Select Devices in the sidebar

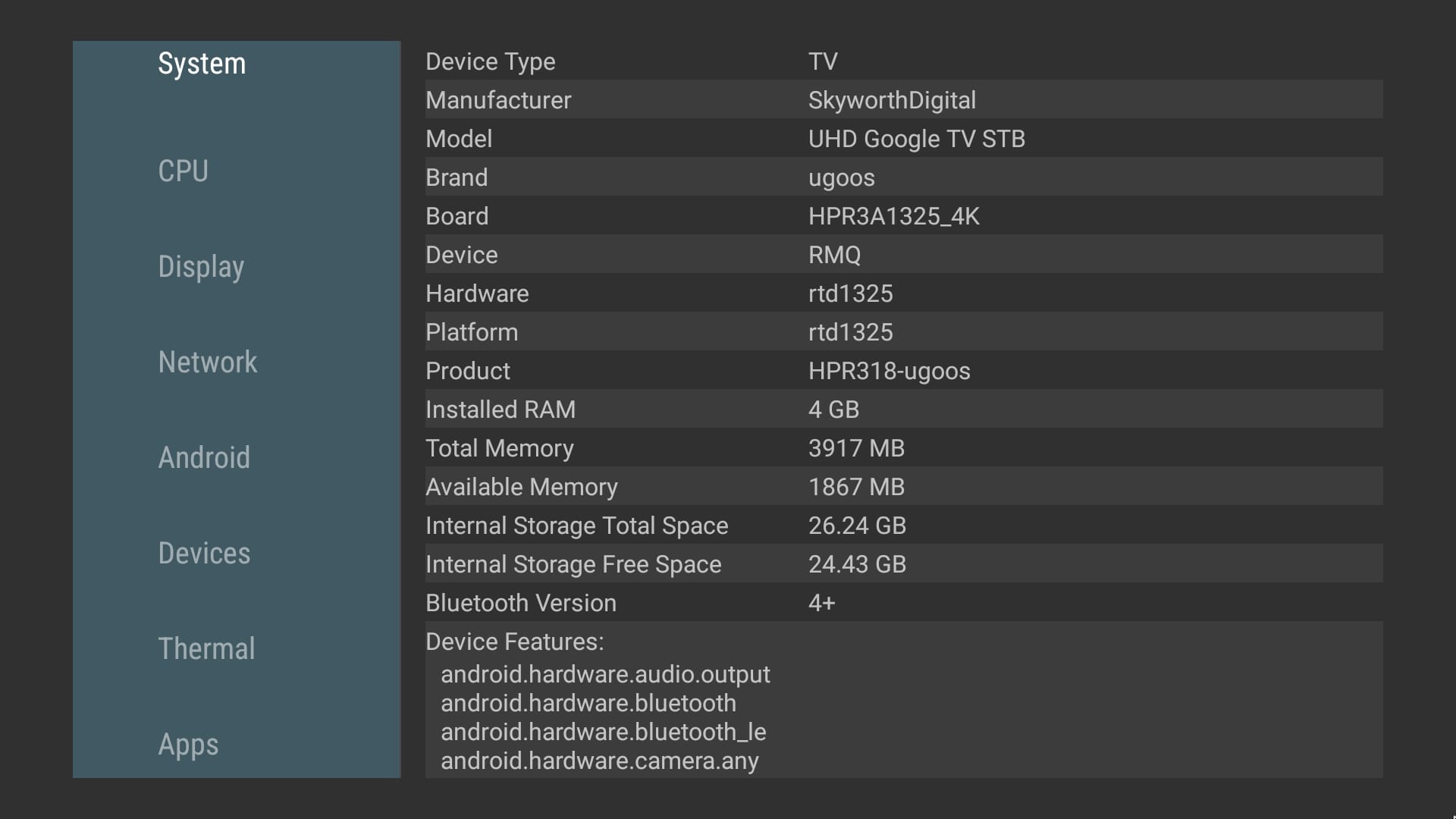click(x=204, y=554)
